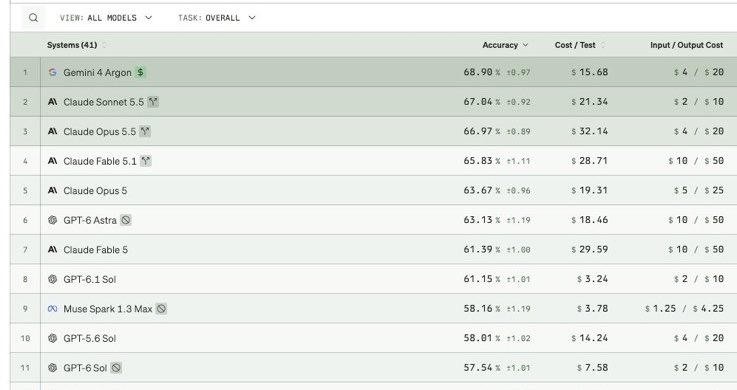Click the $3.24 cost per test value
737x390 pixels.
[592, 279]
